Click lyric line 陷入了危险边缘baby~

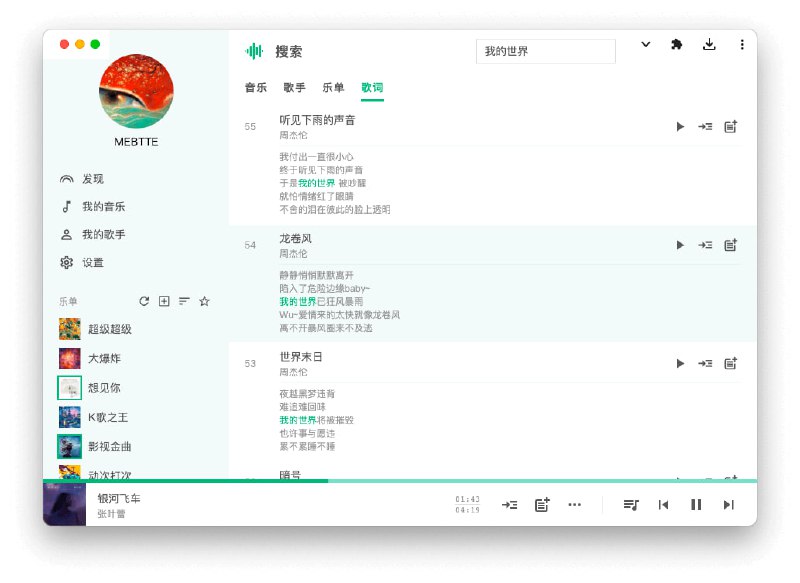point(324,289)
